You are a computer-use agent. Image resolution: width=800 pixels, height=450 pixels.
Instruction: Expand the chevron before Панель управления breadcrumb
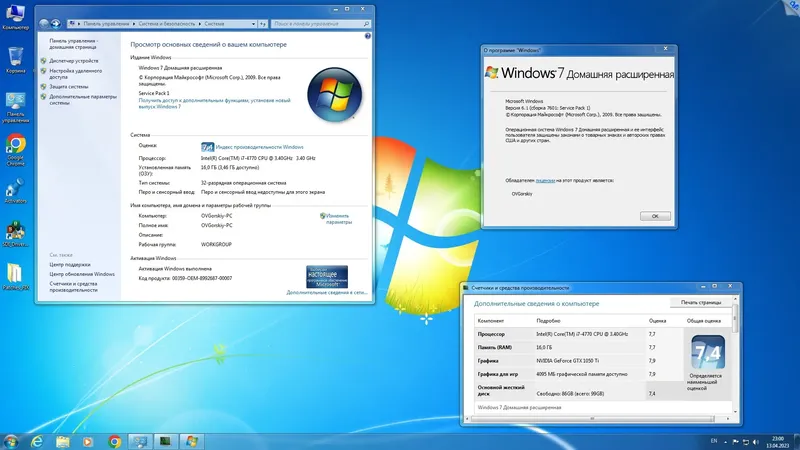click(79, 24)
